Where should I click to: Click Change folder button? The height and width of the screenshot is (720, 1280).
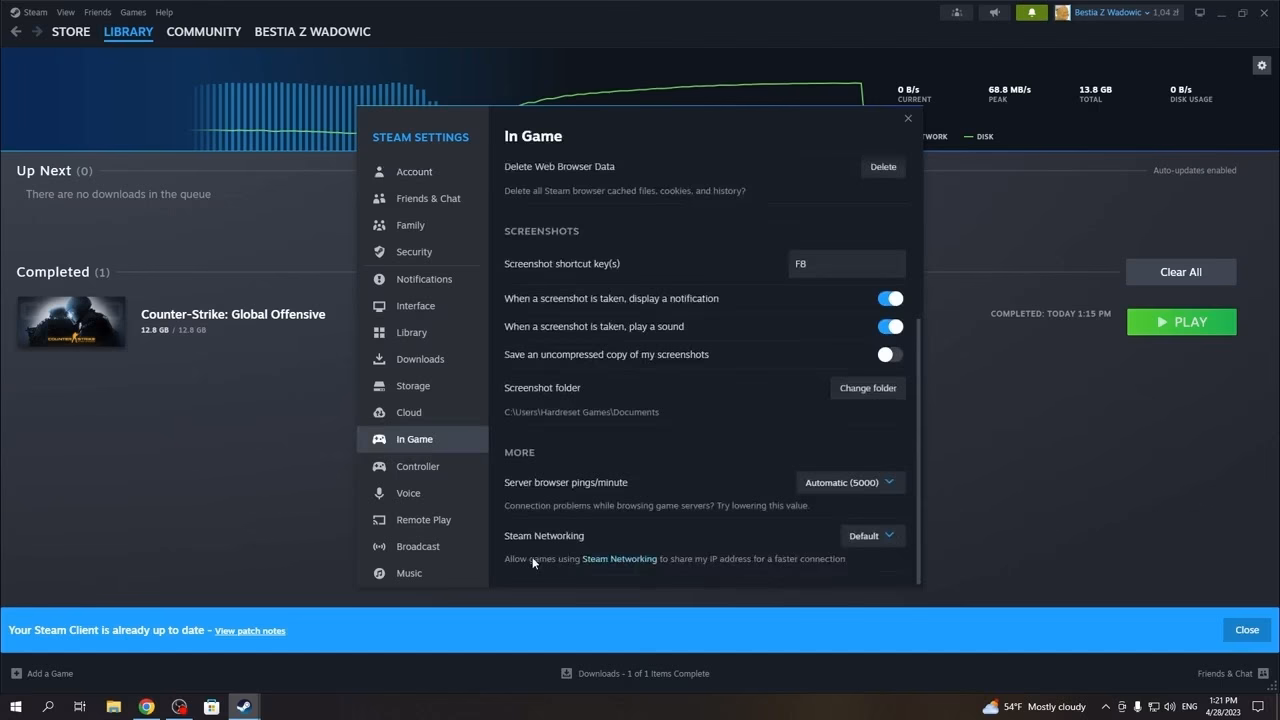point(868,388)
